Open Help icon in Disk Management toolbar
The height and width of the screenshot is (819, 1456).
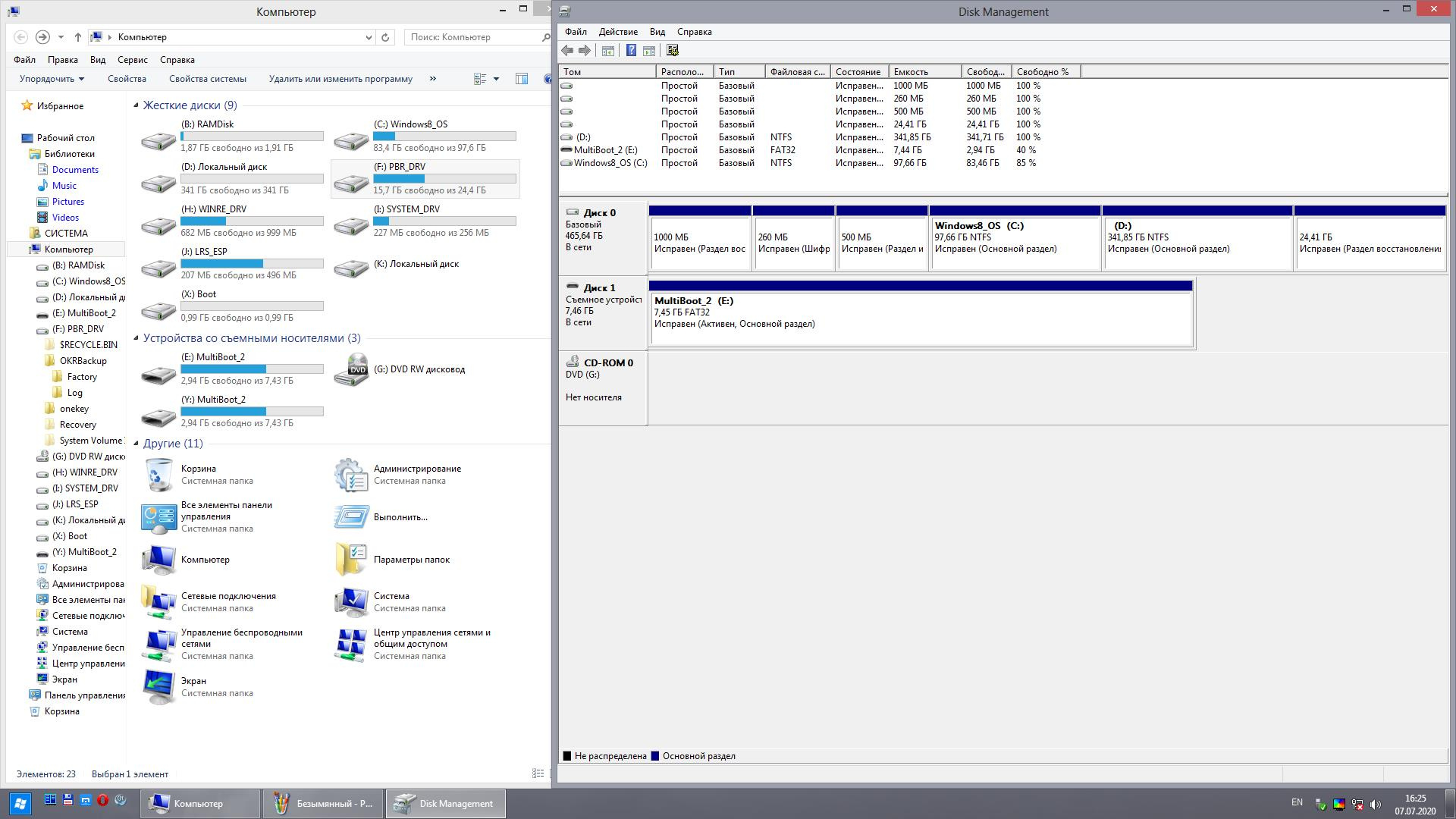click(631, 51)
